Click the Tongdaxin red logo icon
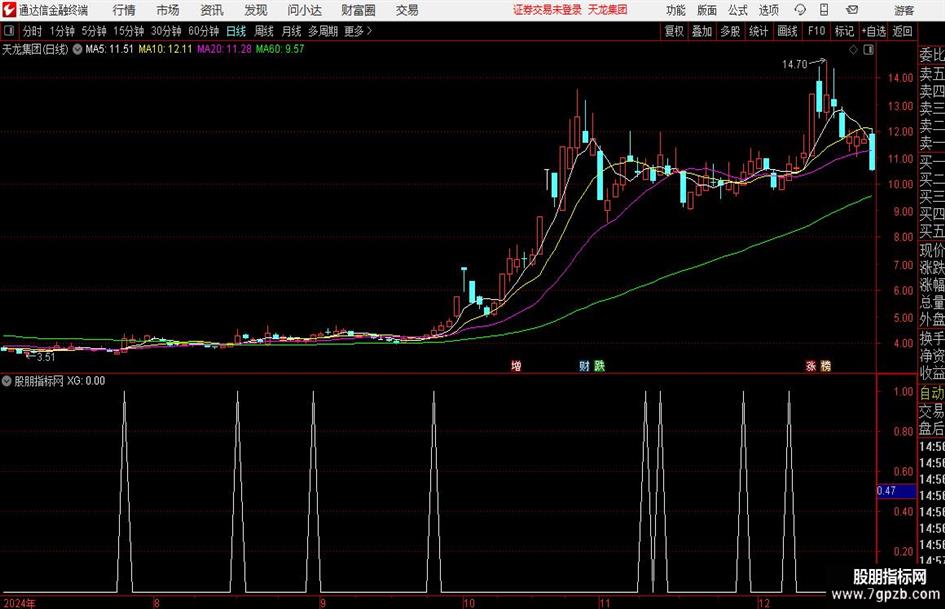The width and height of the screenshot is (945, 609). pyautogui.click(x=9, y=10)
